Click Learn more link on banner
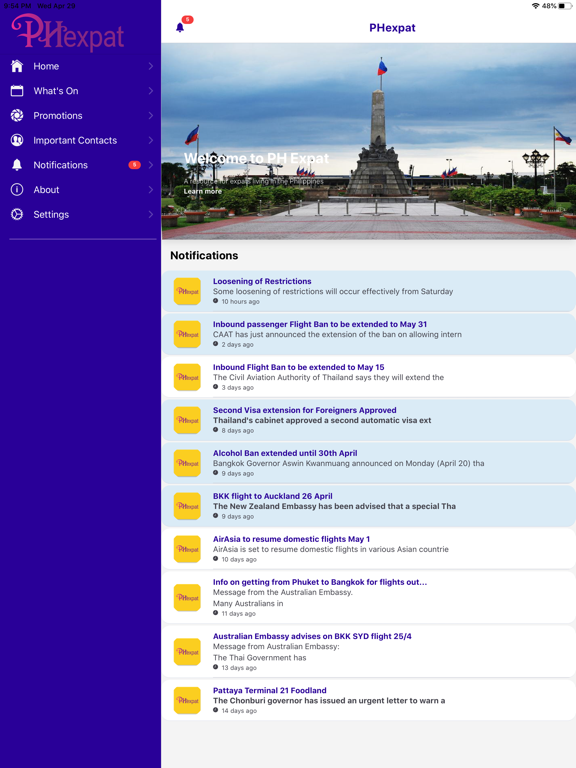Image resolution: width=576 pixels, height=768 pixels. pyautogui.click(x=202, y=191)
